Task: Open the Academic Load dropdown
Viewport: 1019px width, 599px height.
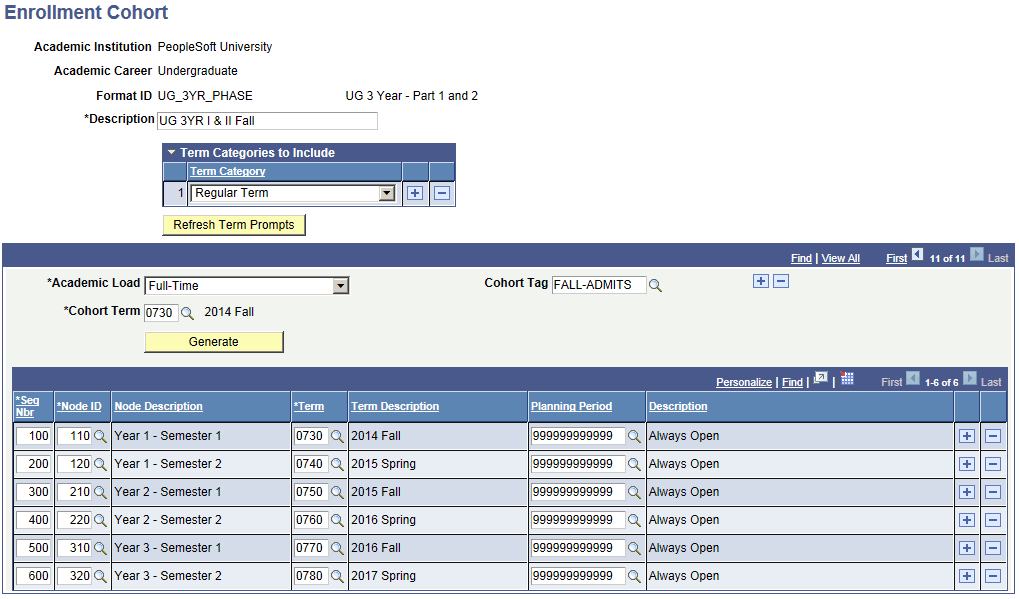Action: (x=341, y=285)
